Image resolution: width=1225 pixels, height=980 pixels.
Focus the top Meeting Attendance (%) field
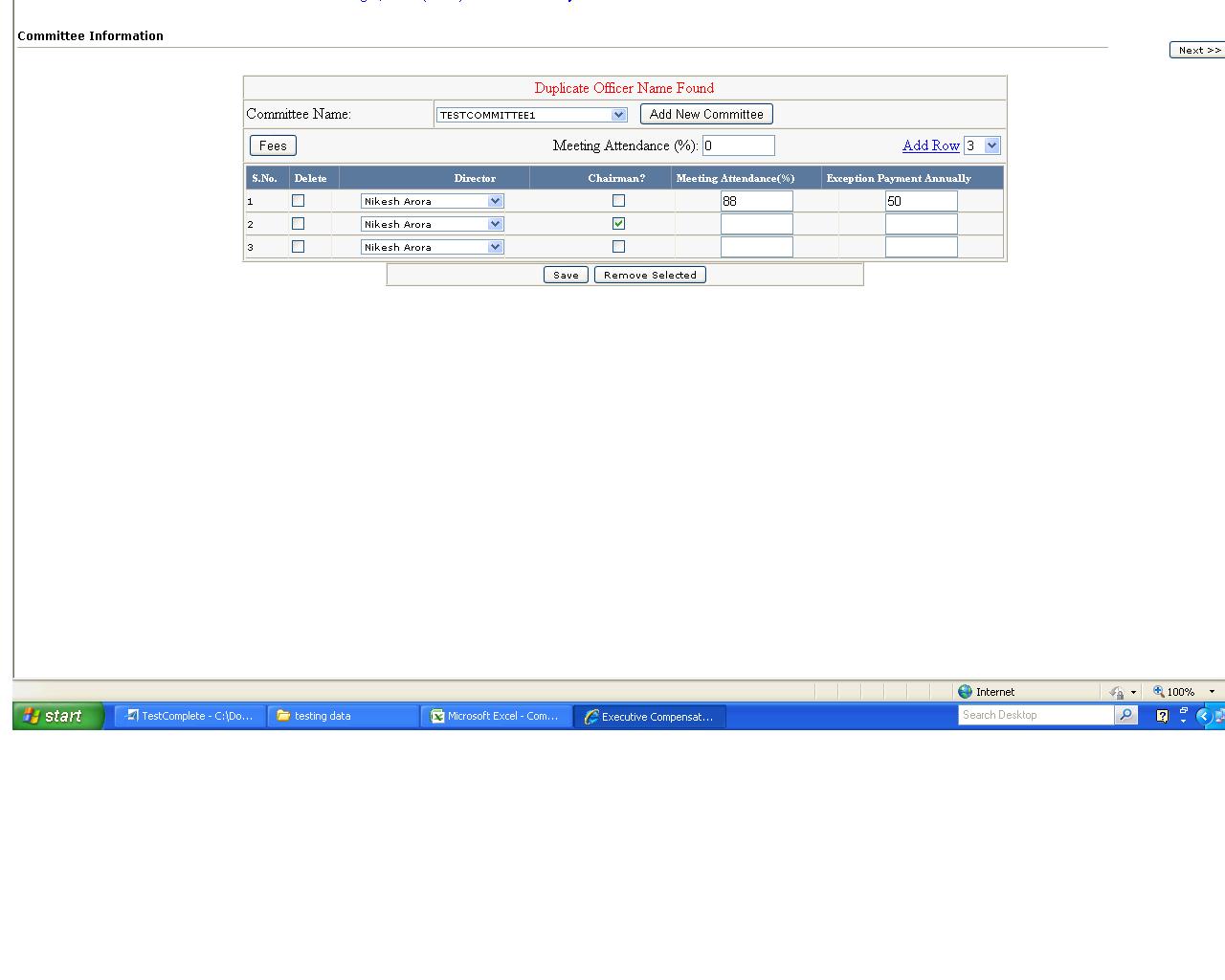(738, 145)
